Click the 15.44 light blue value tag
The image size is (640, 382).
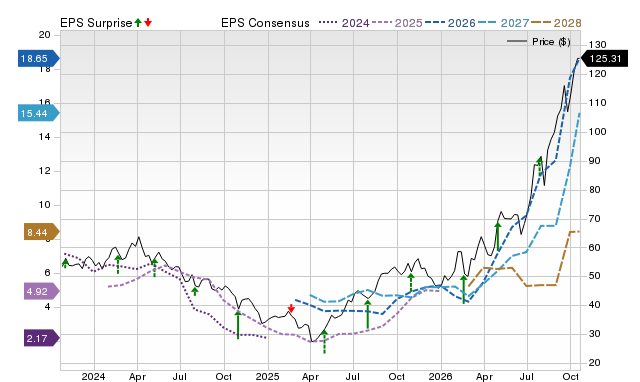tap(39, 113)
